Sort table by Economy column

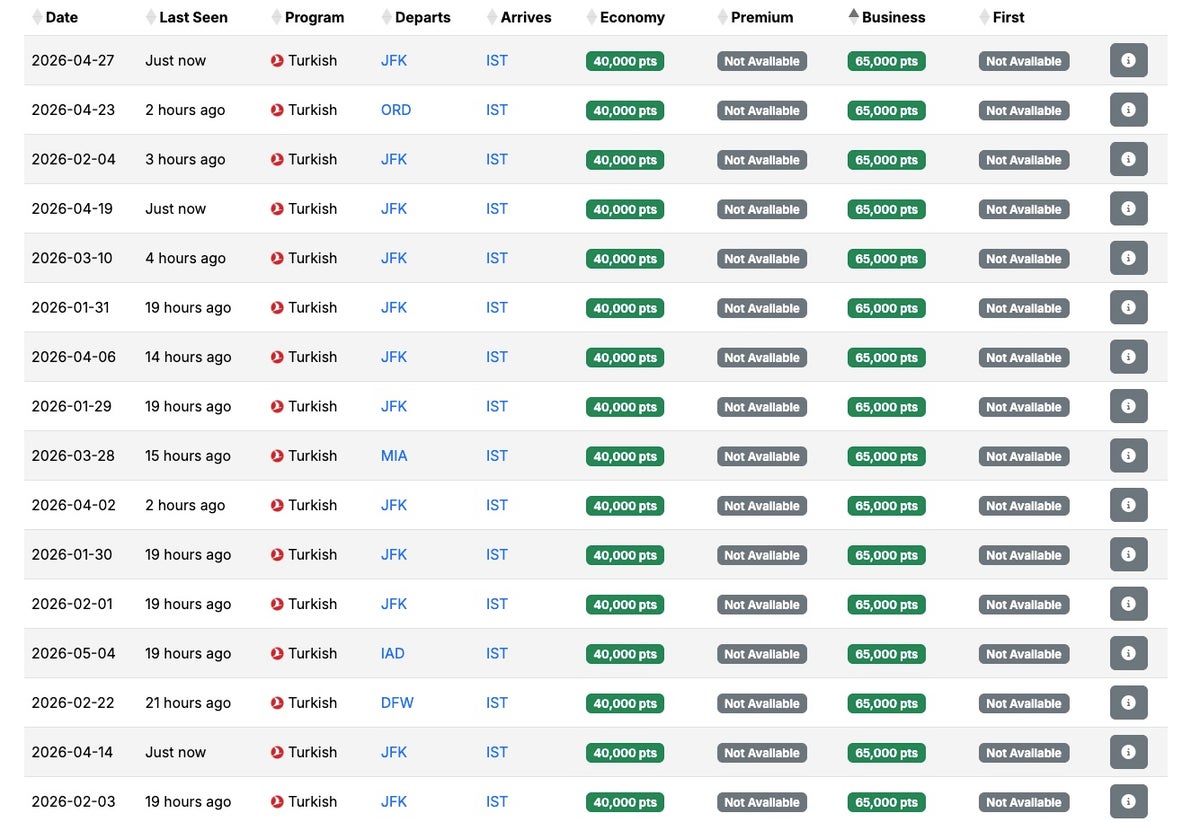click(x=631, y=17)
